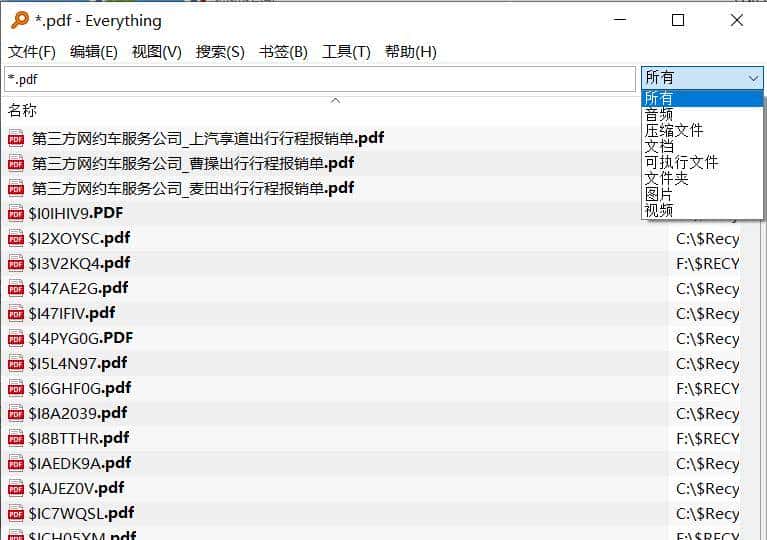The height and width of the screenshot is (540, 767).
Task: Collapse the 所有 filter combo box
Action: click(702, 78)
